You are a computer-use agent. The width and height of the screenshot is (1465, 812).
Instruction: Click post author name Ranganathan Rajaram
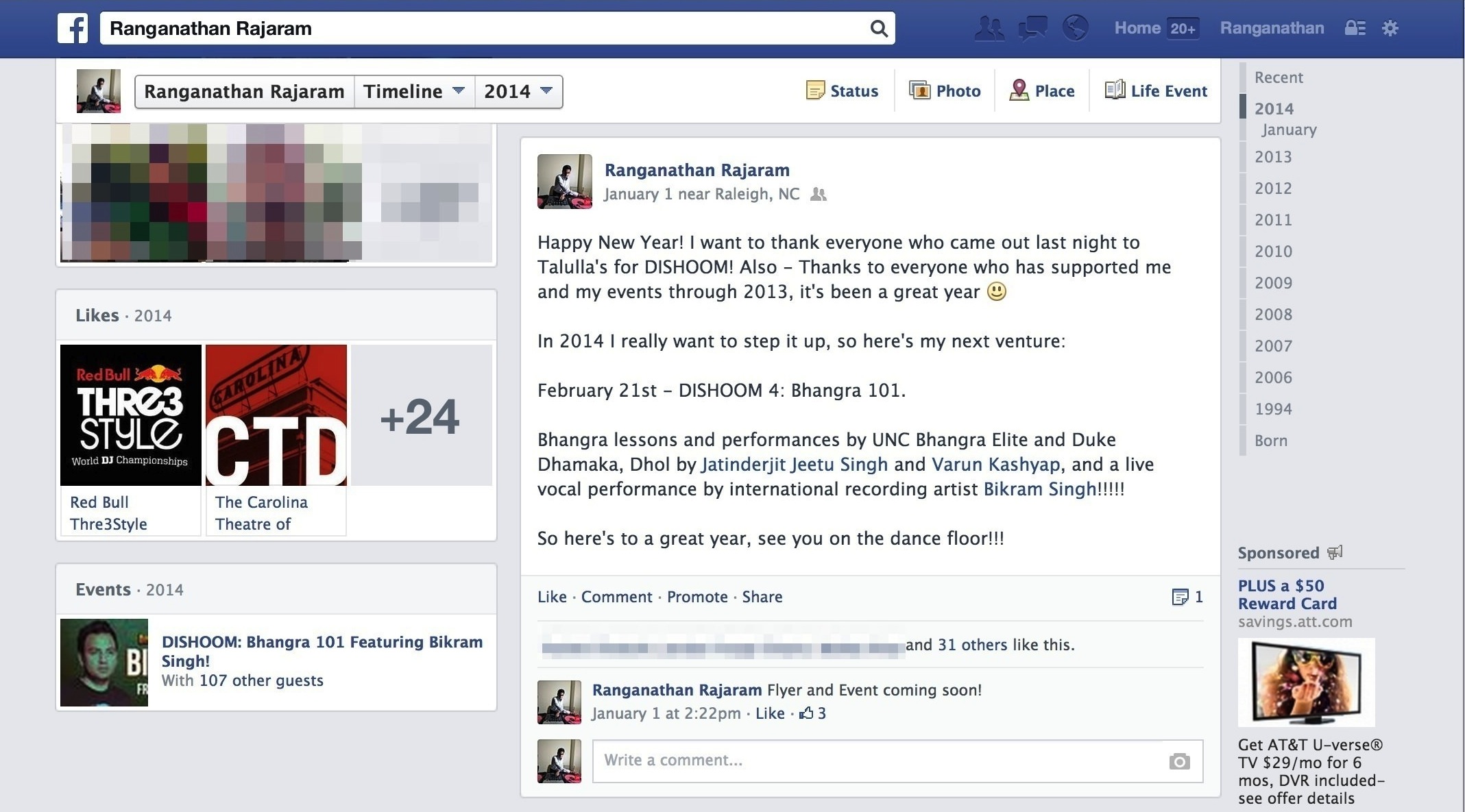tap(697, 170)
